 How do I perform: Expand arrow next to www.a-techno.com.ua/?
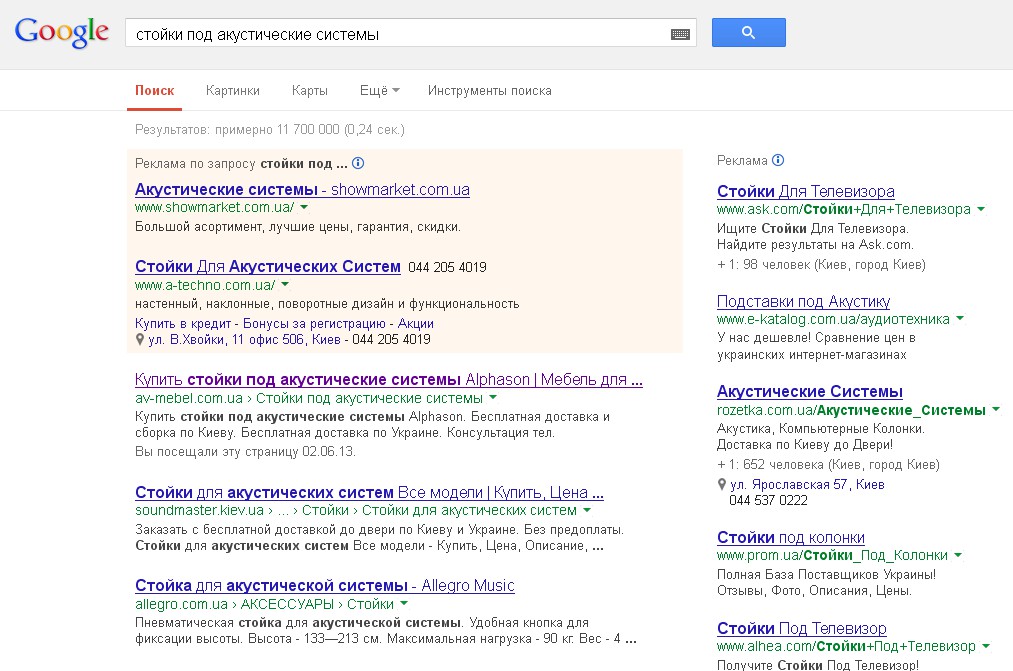285,285
